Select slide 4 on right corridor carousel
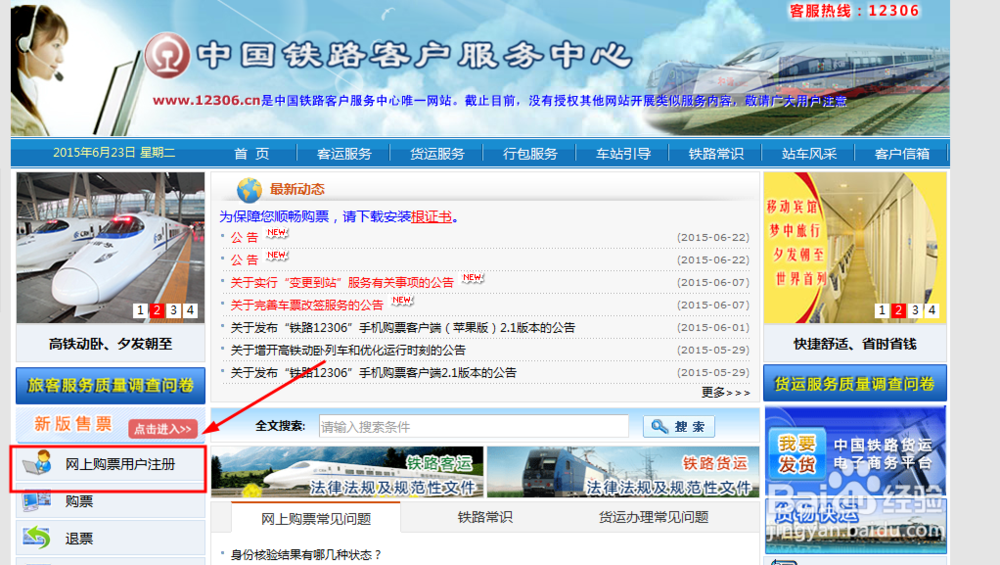The height and width of the screenshot is (565, 1000). [932, 310]
